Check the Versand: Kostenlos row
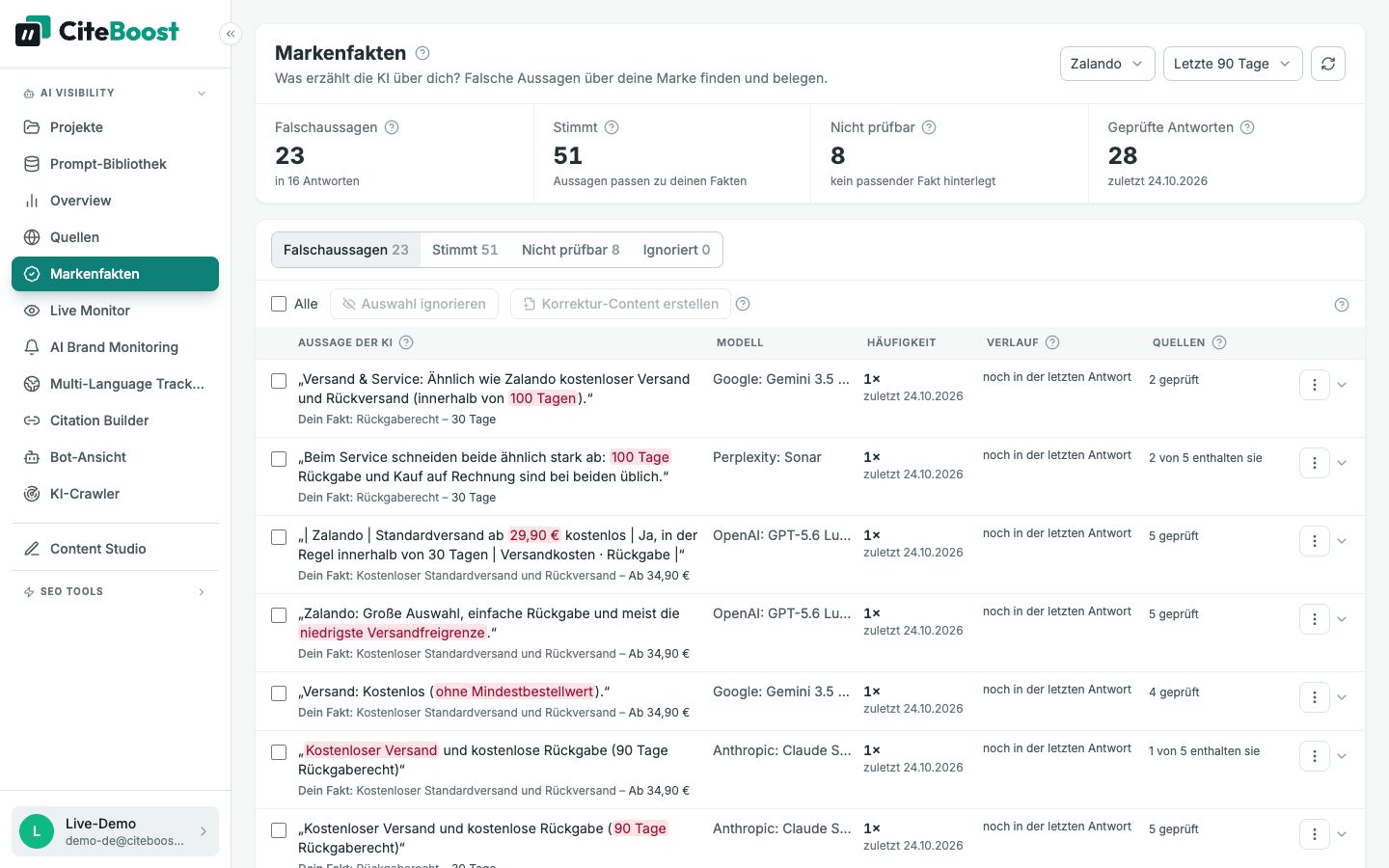 coord(279,693)
